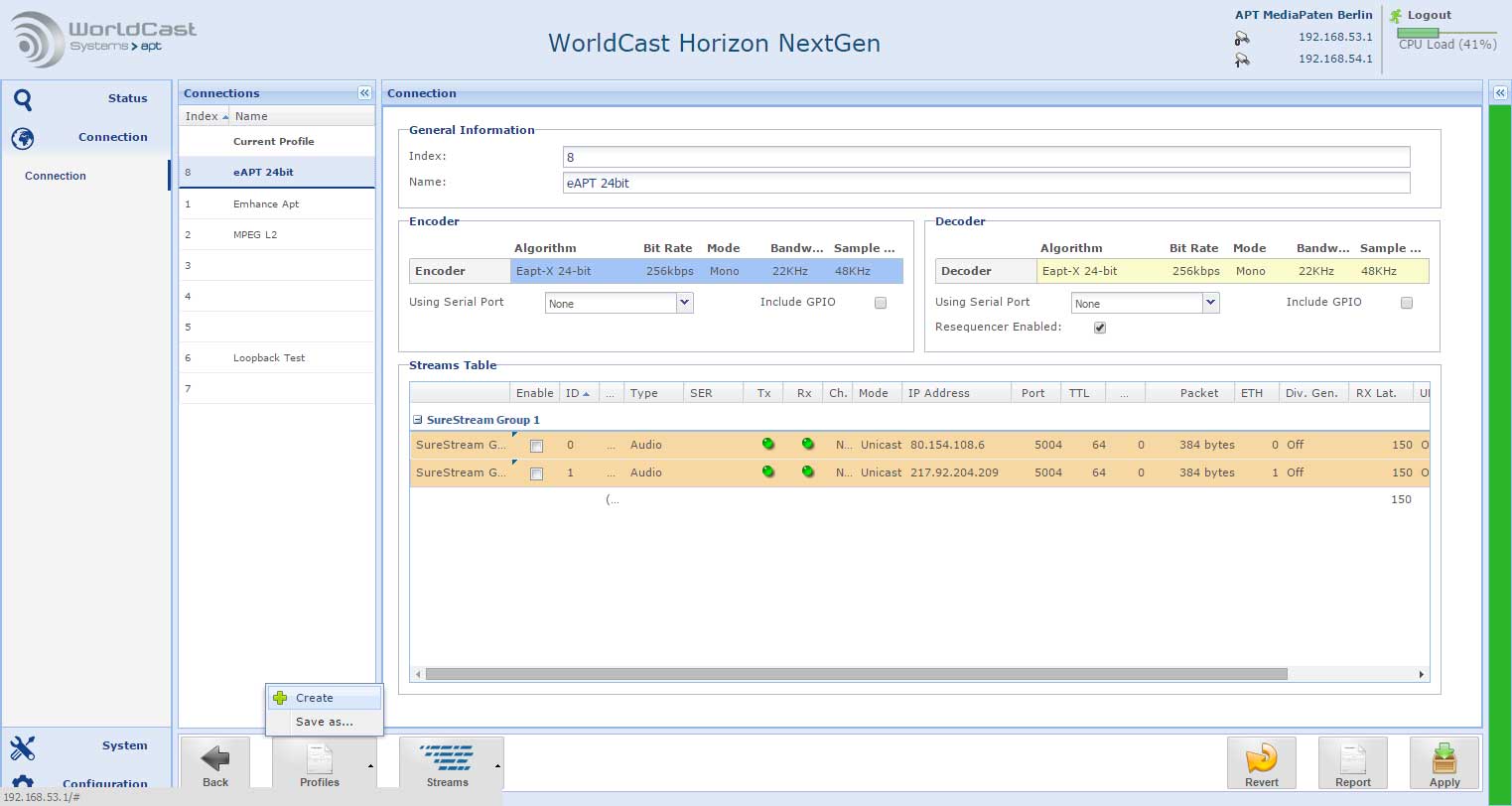
Task: Sort connections by Index column
Action: (x=205, y=116)
